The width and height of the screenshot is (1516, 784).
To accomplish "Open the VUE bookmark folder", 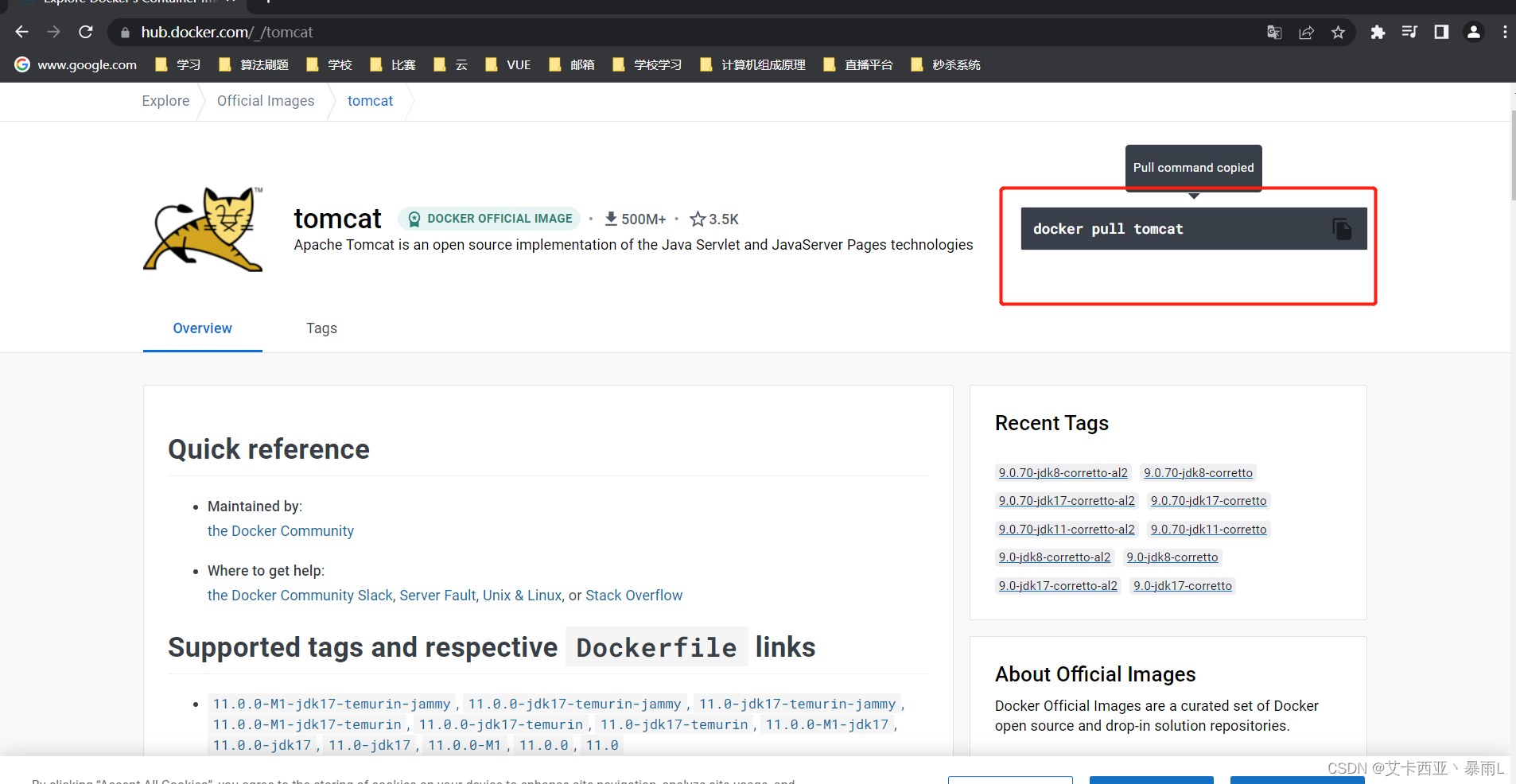I will click(x=508, y=64).
